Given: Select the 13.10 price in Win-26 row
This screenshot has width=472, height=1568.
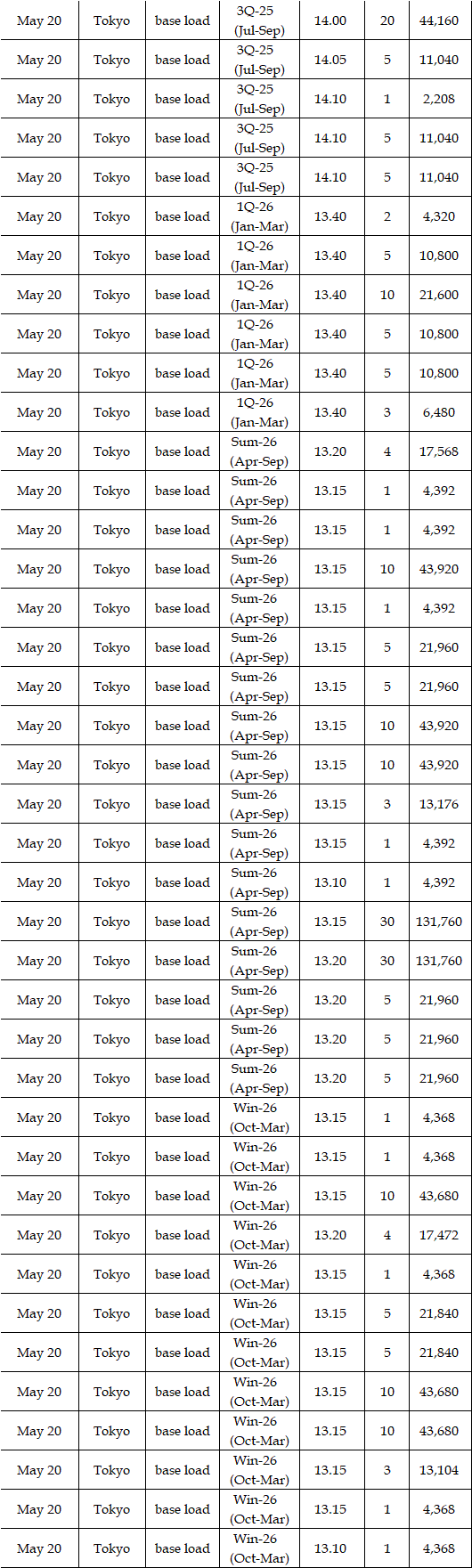Looking at the screenshot, I should click(x=330, y=1548).
